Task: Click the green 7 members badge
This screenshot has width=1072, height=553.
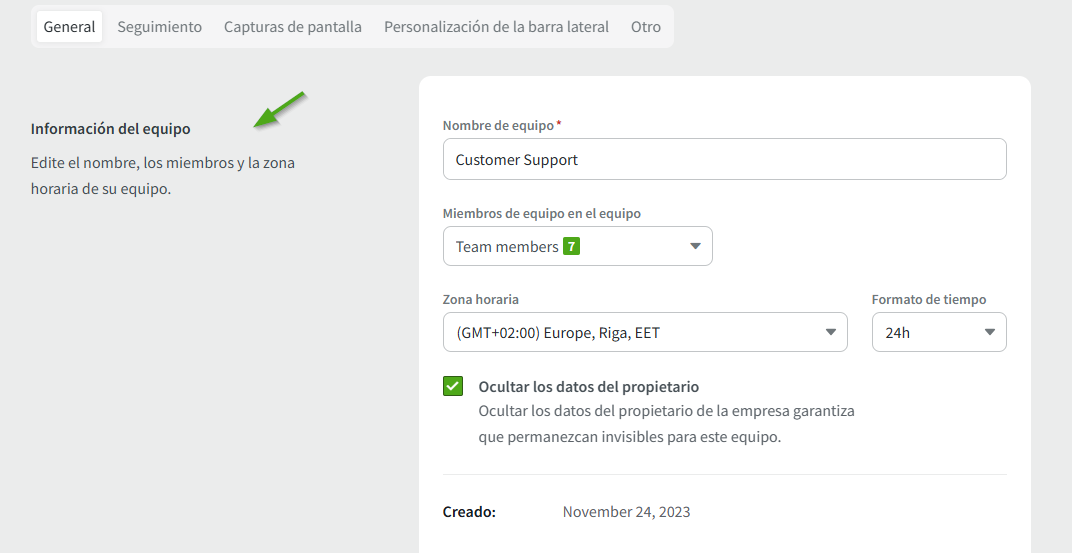Action: click(571, 246)
